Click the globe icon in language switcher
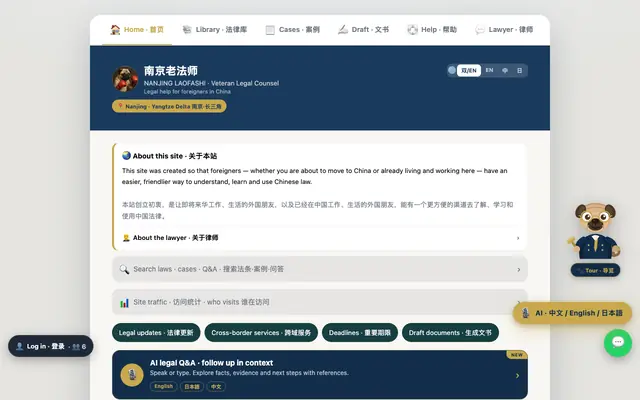This screenshot has width=640, height=400. tap(452, 70)
